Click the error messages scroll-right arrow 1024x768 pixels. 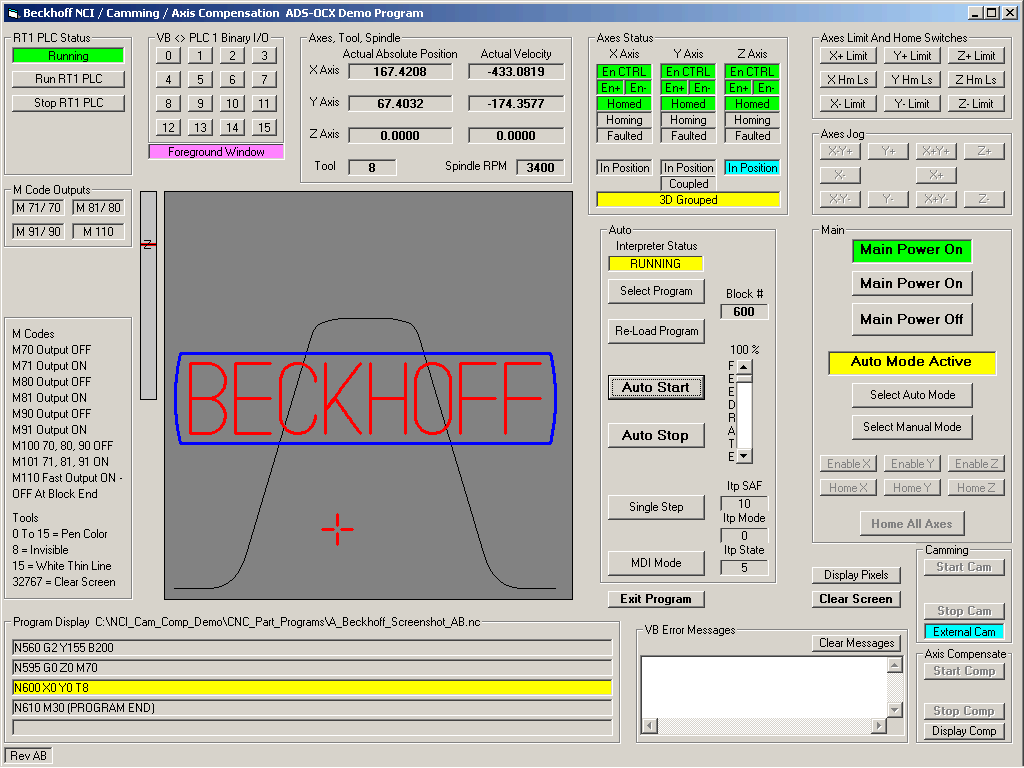879,725
